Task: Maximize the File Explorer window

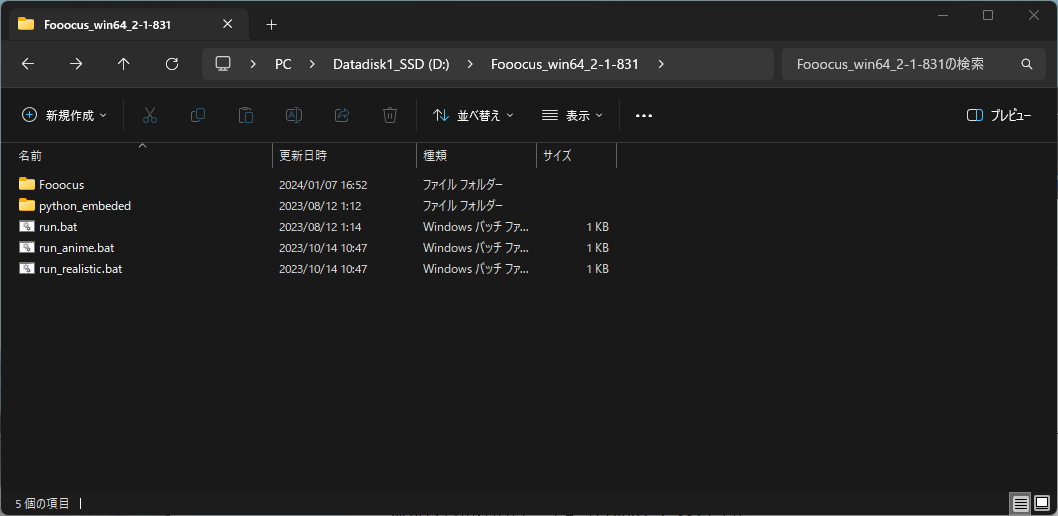Action: tap(988, 15)
